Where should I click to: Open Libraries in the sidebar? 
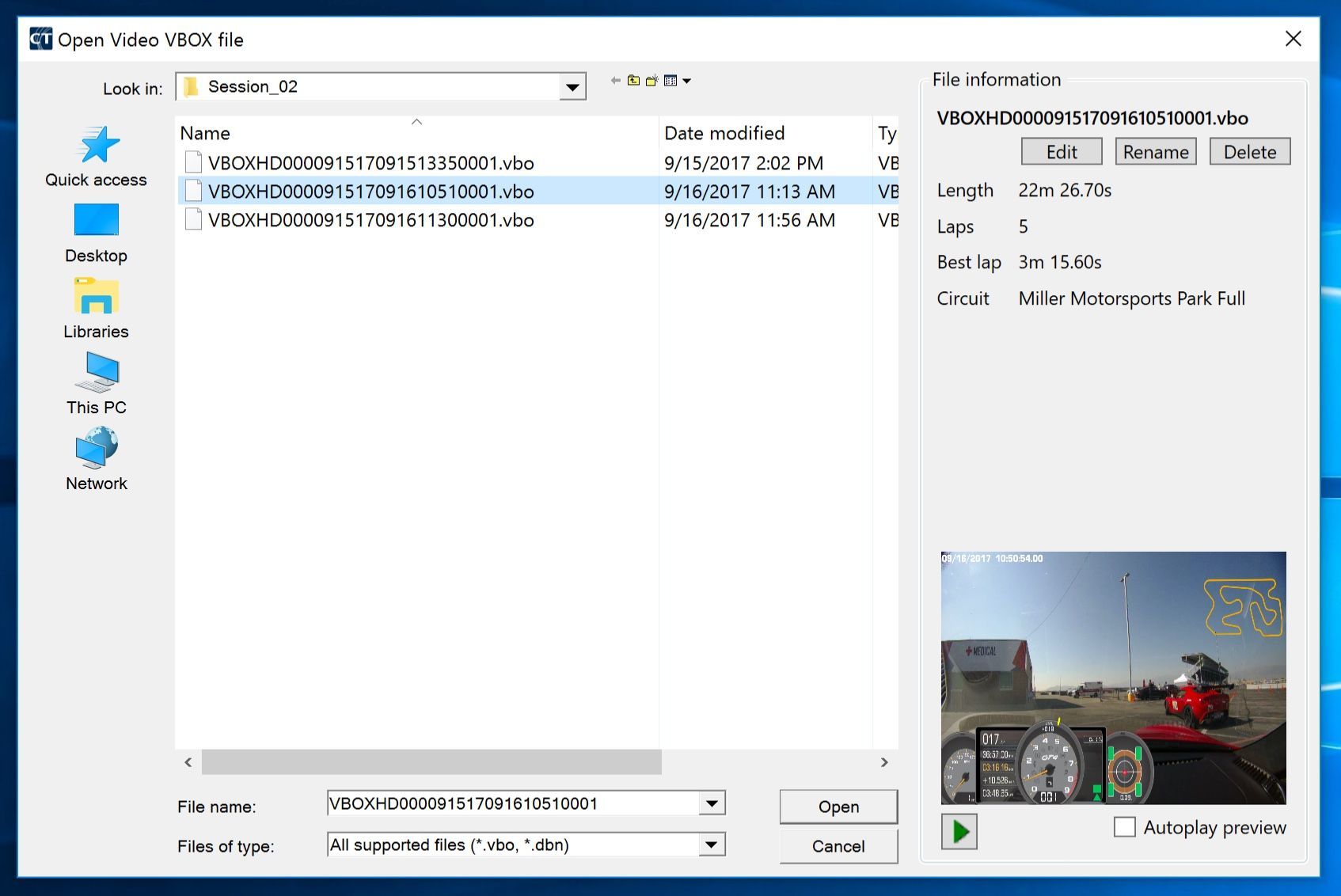click(x=96, y=309)
